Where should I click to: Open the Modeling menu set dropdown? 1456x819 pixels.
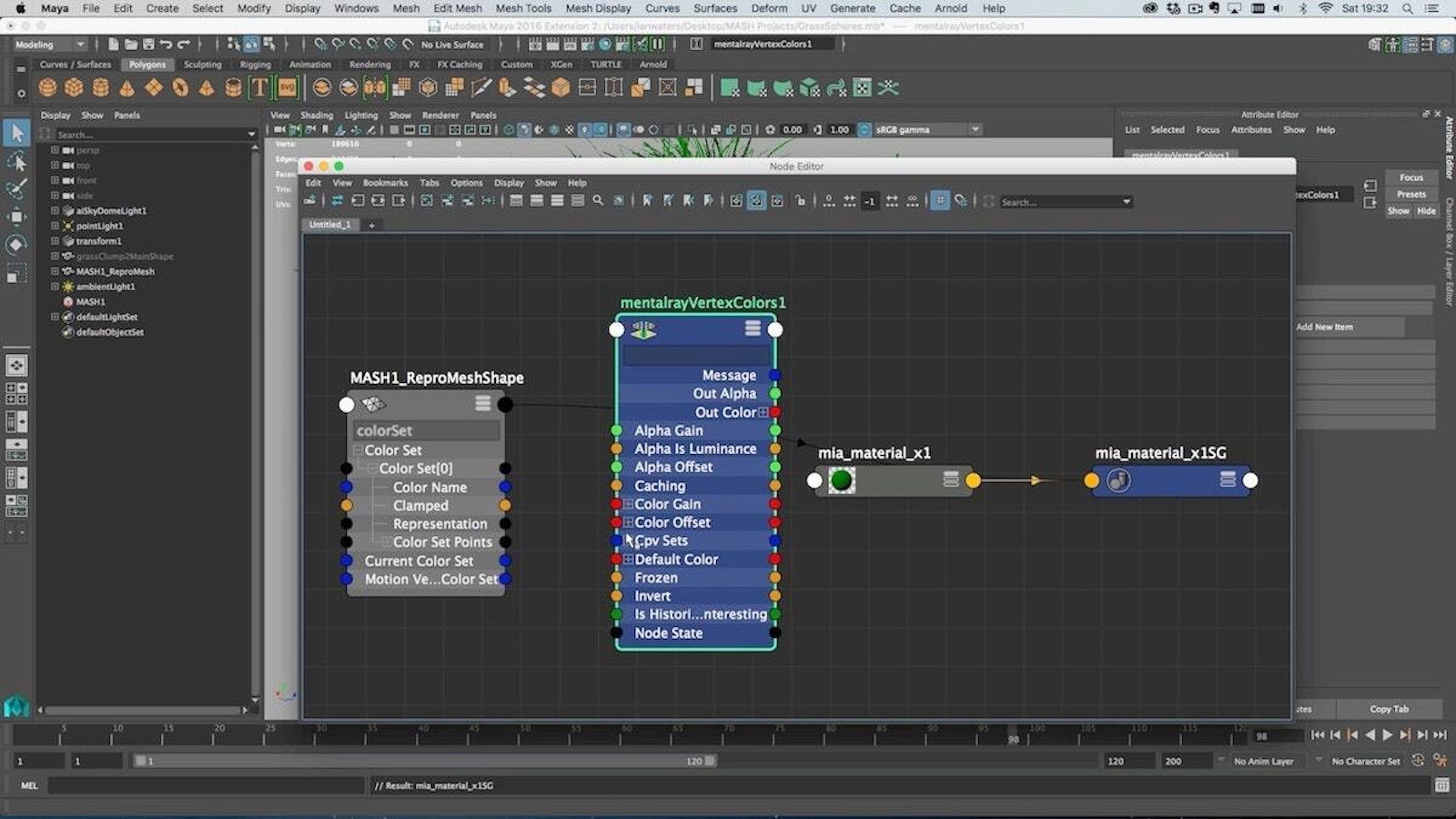(x=50, y=45)
